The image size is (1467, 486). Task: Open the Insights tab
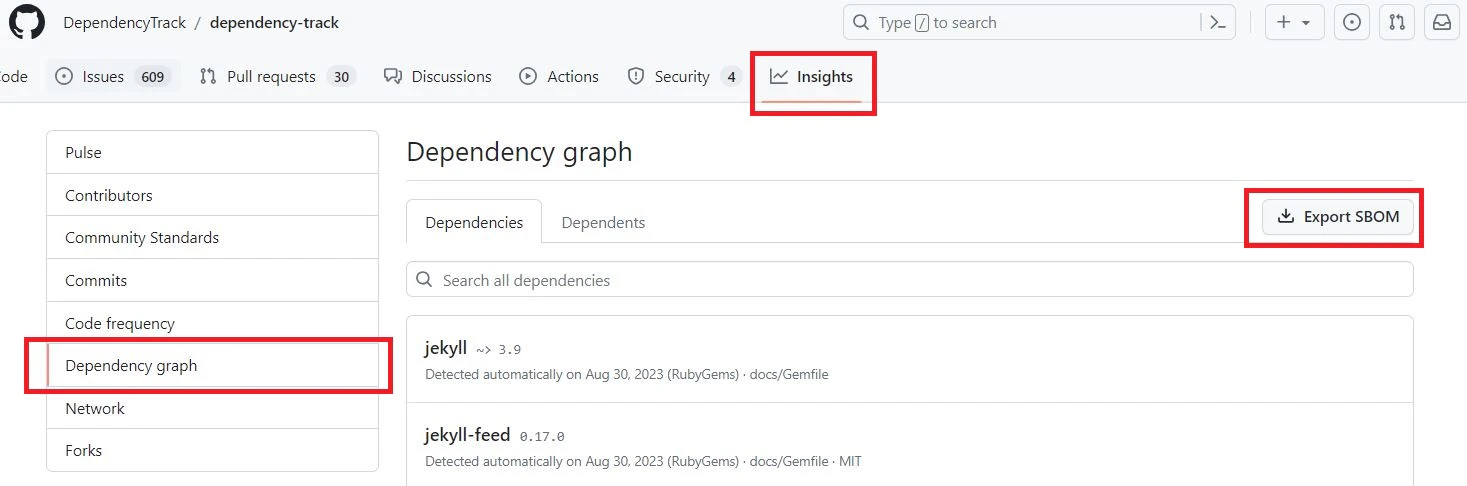(811, 76)
